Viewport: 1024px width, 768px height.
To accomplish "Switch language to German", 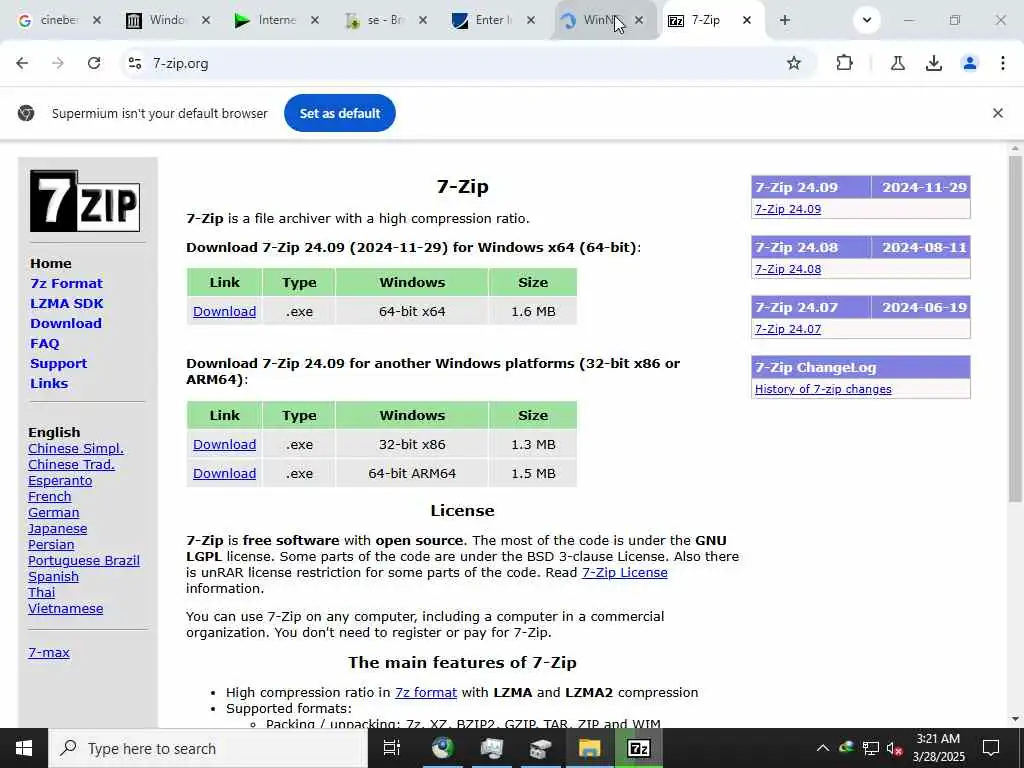I will 54,513.
